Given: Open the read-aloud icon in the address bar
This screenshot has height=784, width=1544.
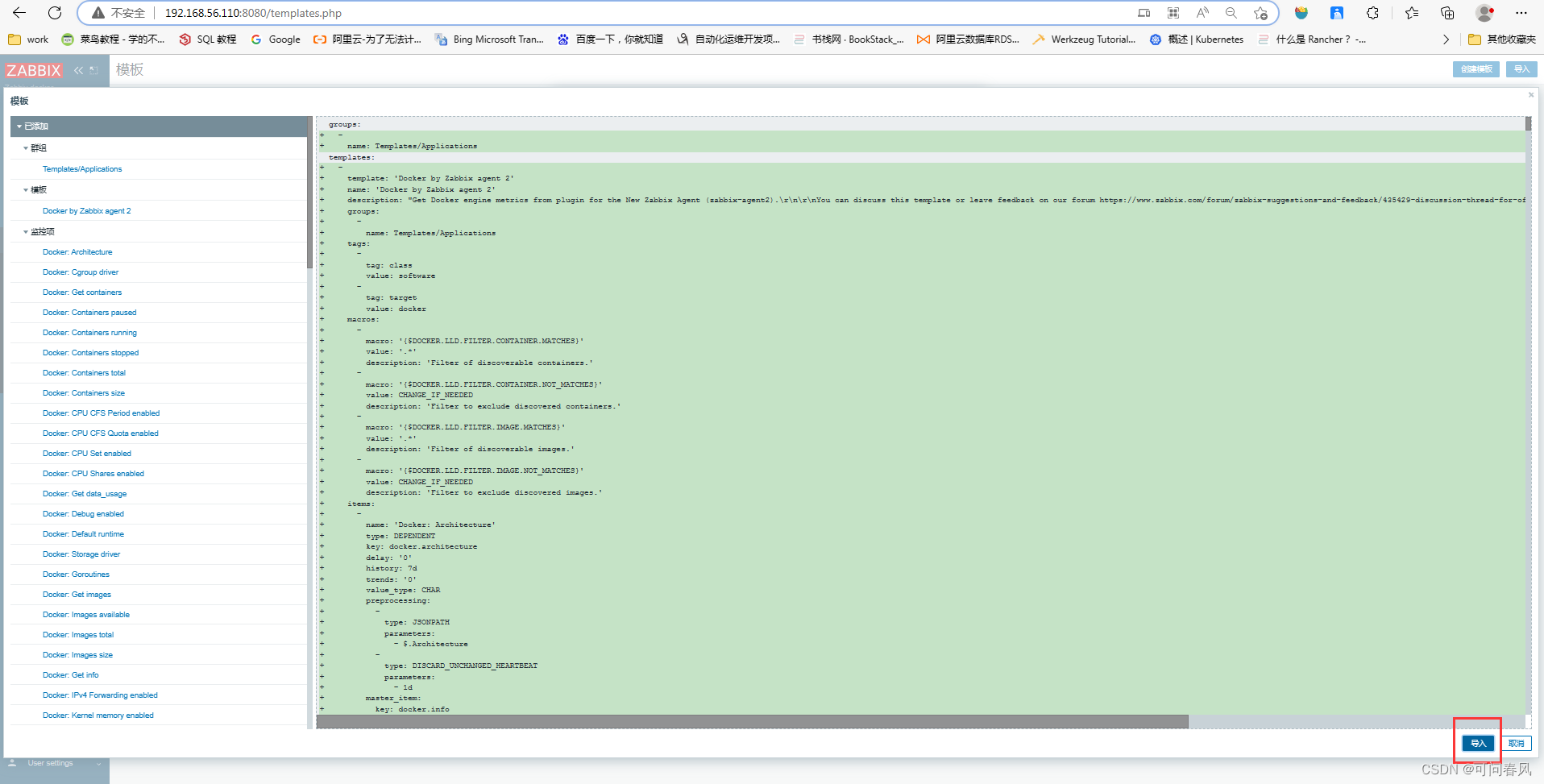Looking at the screenshot, I should [1202, 13].
